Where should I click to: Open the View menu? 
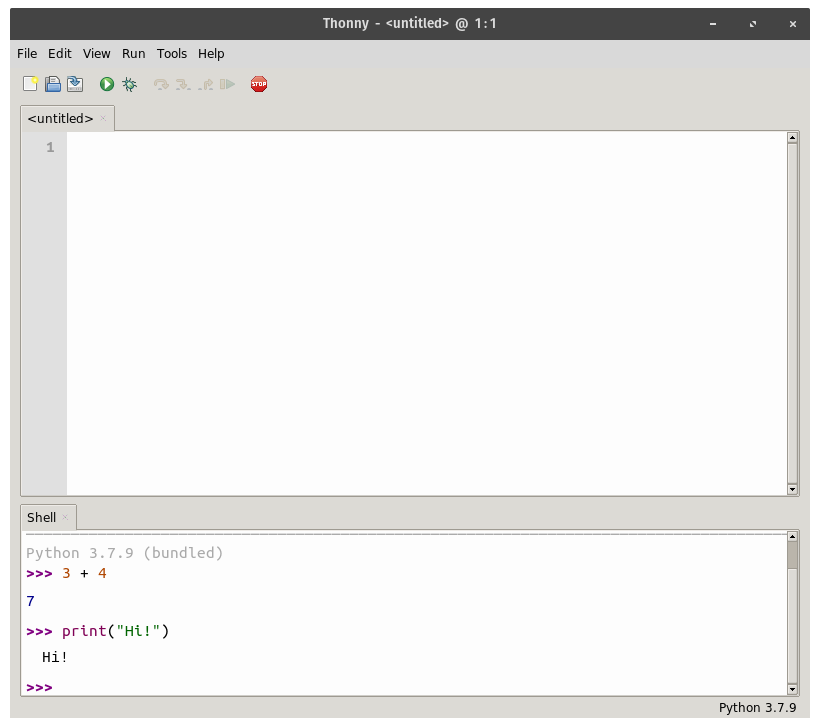[97, 54]
